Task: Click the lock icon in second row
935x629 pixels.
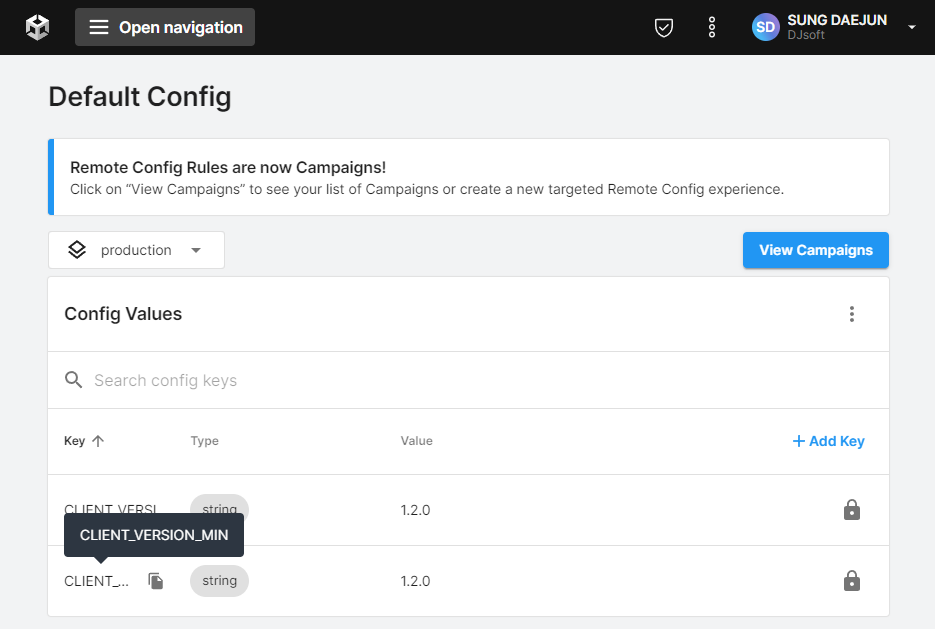Action: point(852,581)
